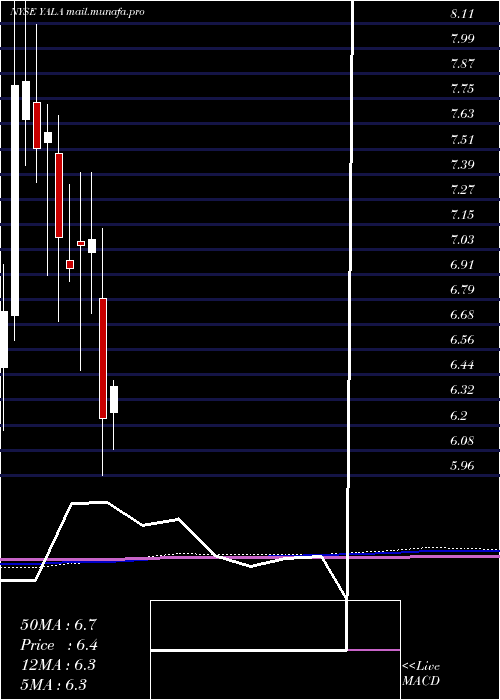This screenshot has width=500, height=700.
Task: Click the 6.2 price axis label
Action: coord(458,416)
